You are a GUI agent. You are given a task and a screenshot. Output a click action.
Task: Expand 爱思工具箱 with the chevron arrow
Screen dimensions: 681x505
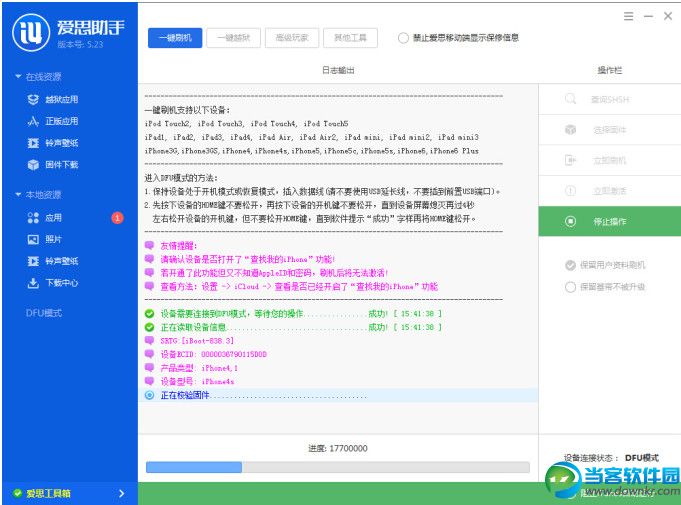coord(122,493)
